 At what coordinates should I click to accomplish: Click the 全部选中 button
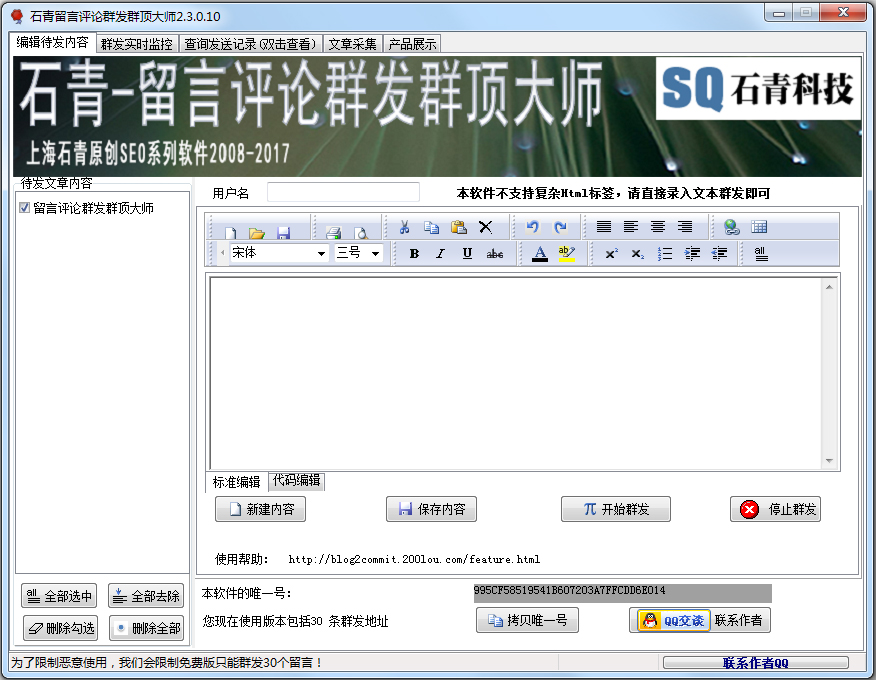(x=59, y=596)
